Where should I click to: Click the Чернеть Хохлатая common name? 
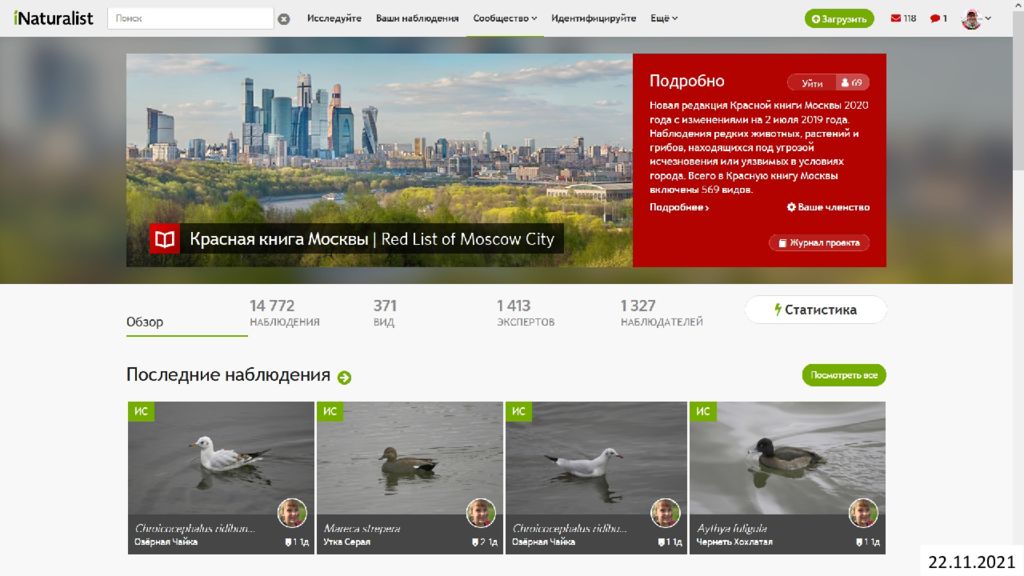[734, 542]
